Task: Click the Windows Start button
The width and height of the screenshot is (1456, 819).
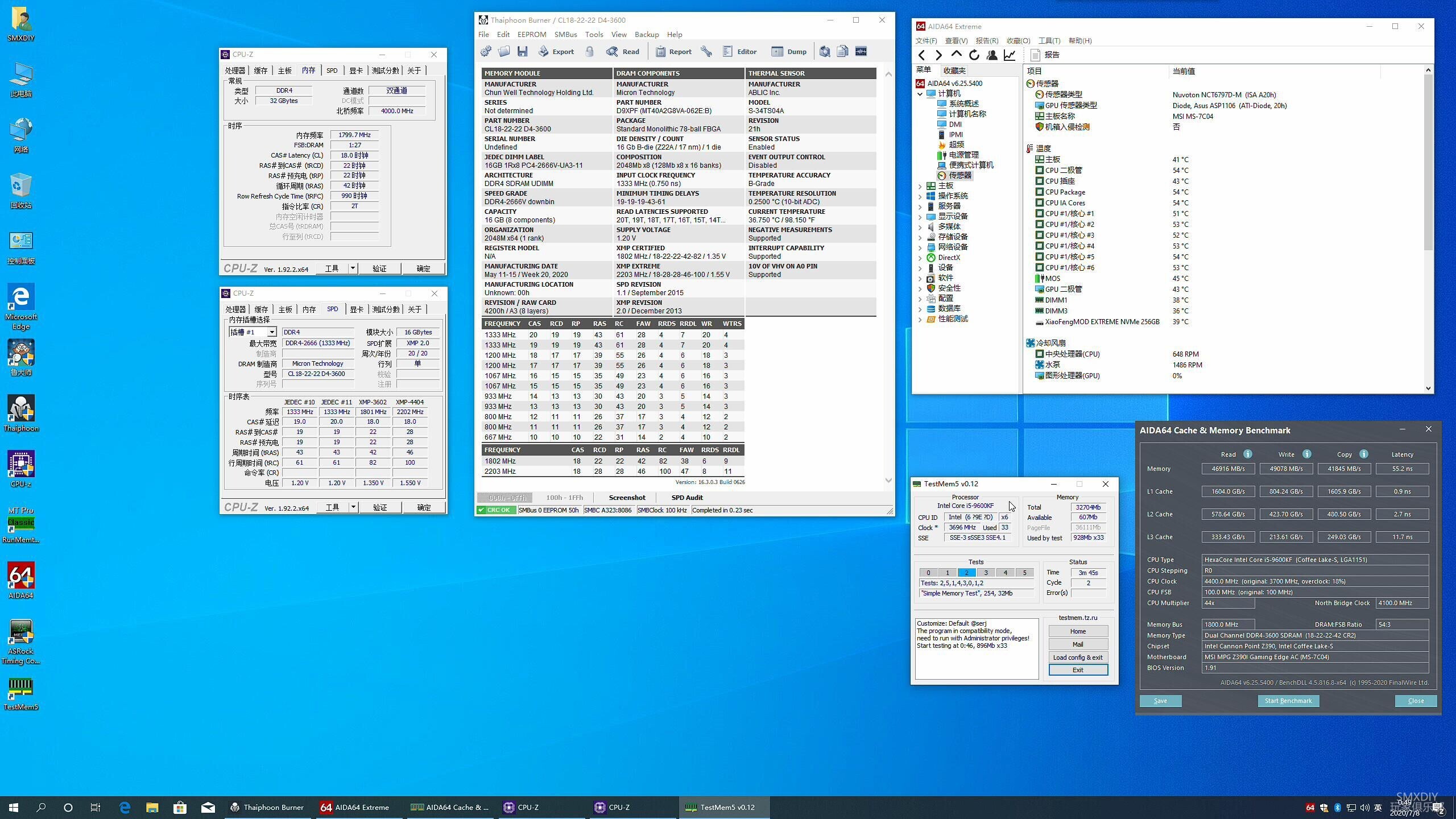Action: [14, 807]
